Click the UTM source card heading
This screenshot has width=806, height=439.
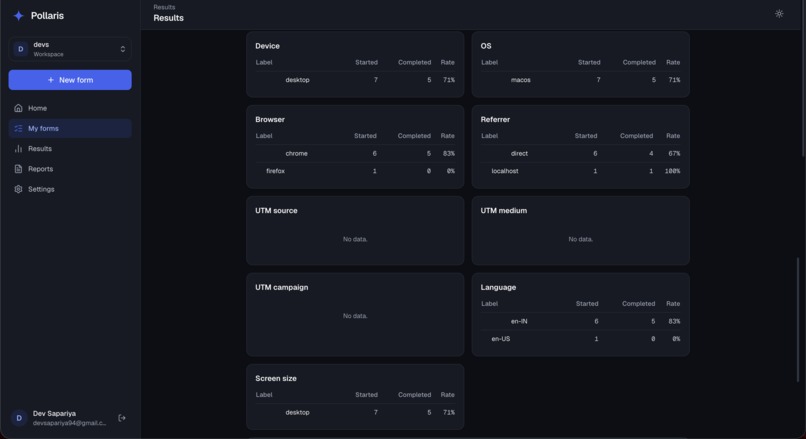(276, 210)
